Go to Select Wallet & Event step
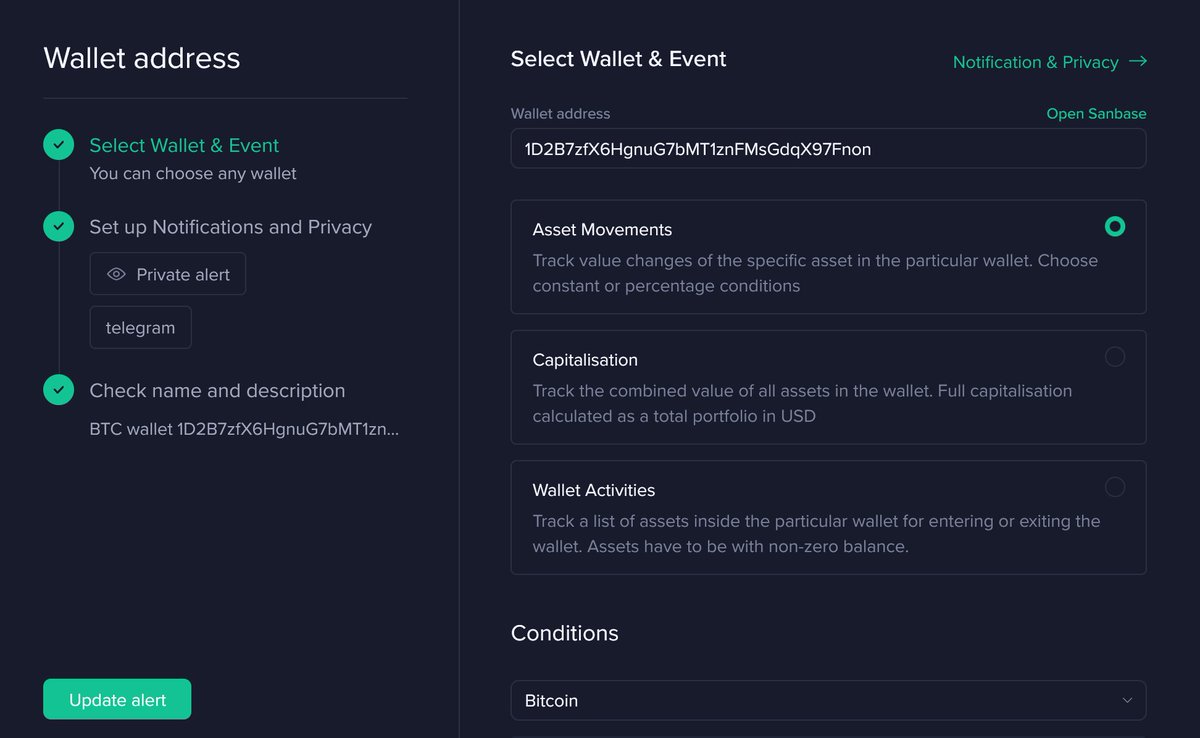 (x=184, y=146)
